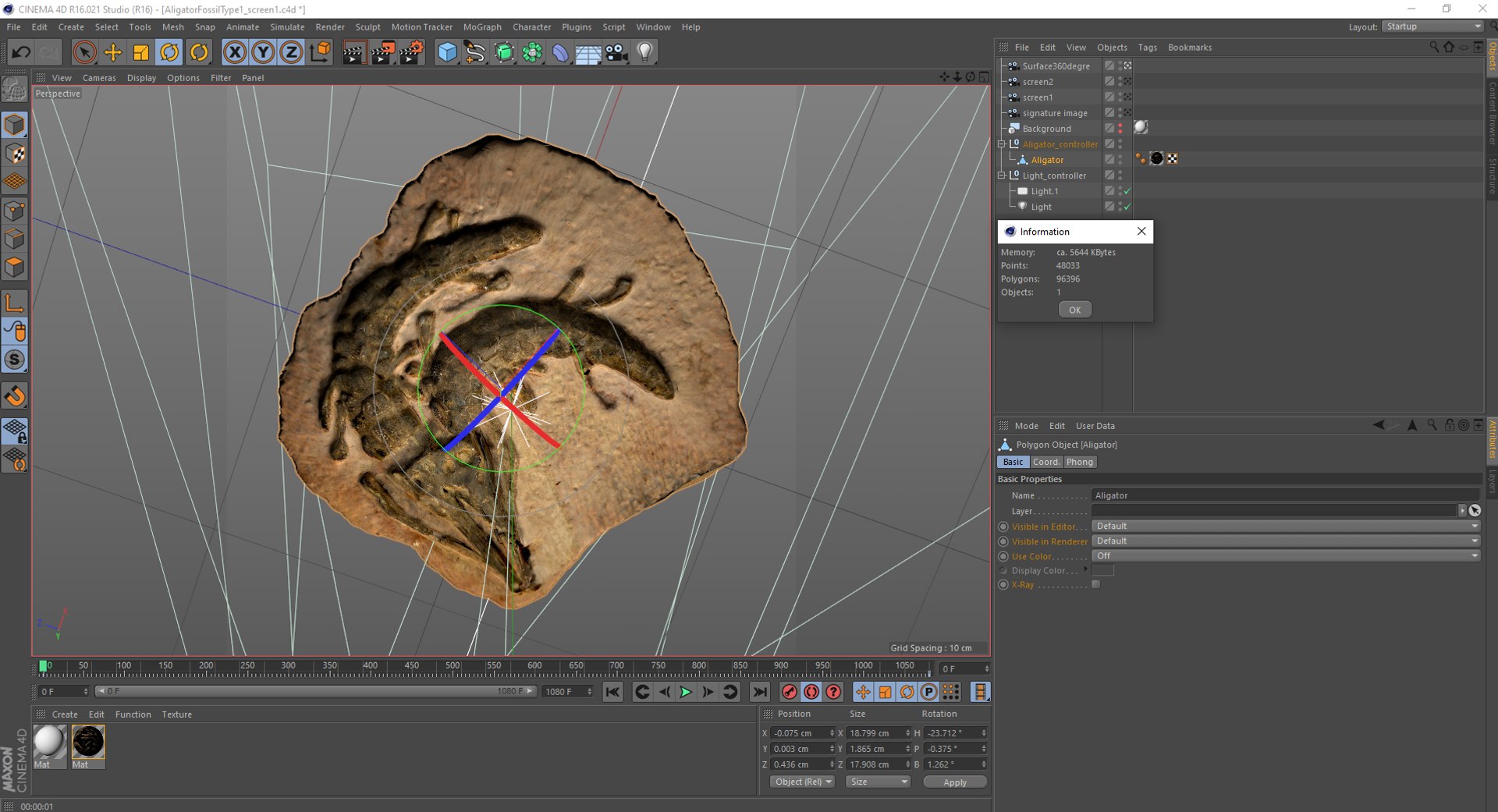Toggle Background object visibility dots
The width and height of the screenshot is (1498, 812).
pos(1120,129)
